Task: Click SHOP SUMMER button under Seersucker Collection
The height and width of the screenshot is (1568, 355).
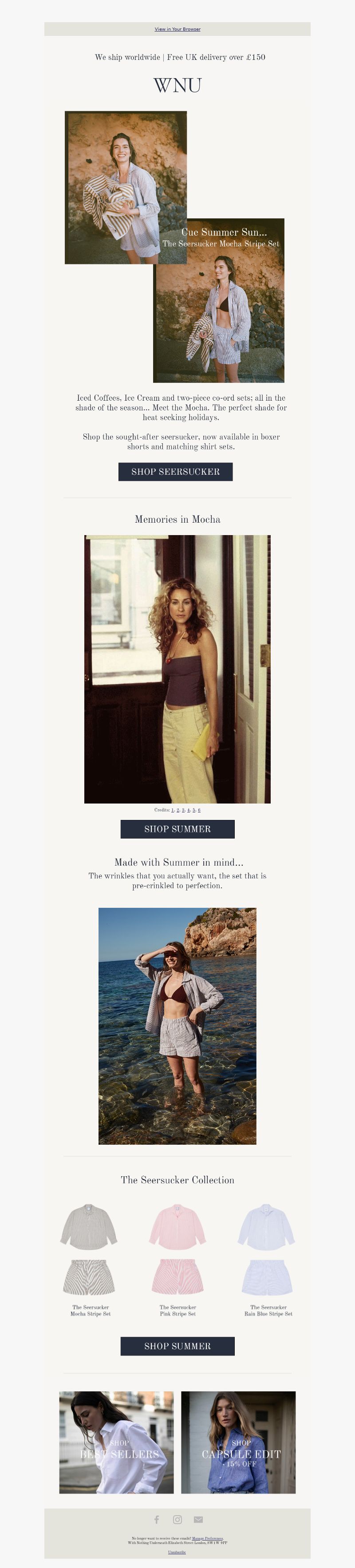Action: (x=177, y=1346)
